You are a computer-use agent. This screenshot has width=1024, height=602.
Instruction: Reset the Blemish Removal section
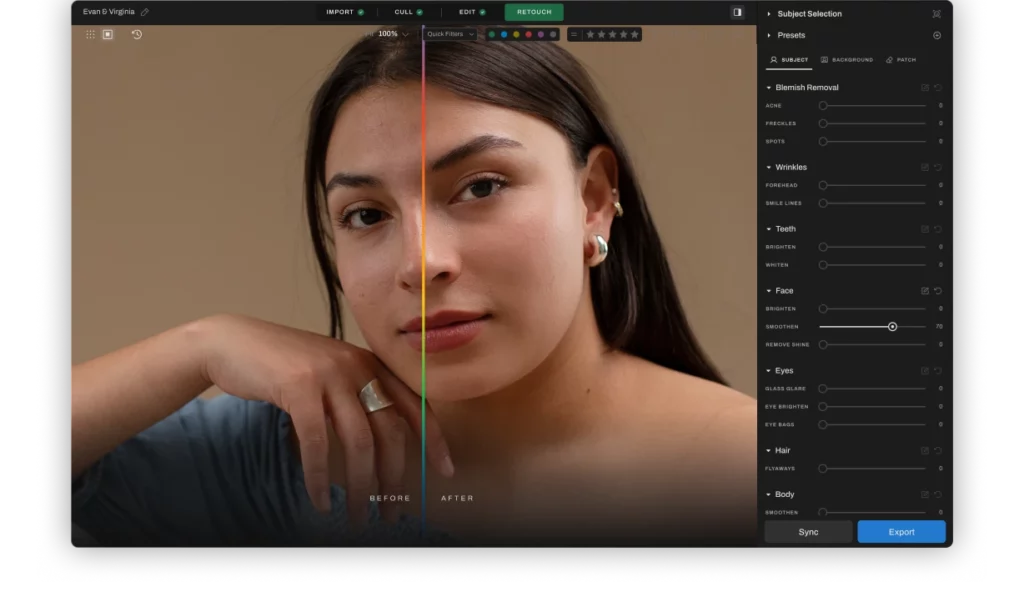click(938, 87)
